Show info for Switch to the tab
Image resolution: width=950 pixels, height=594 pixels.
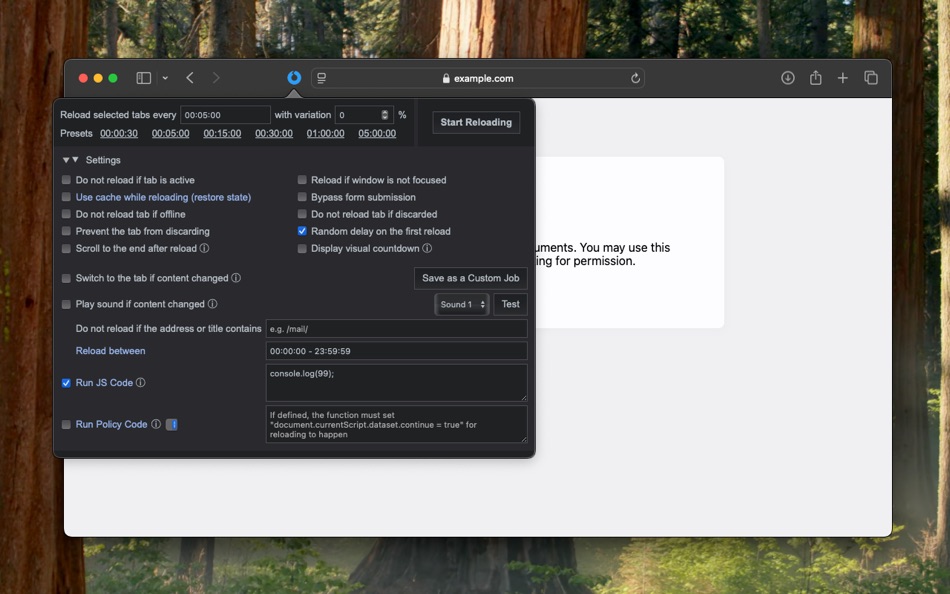236,278
